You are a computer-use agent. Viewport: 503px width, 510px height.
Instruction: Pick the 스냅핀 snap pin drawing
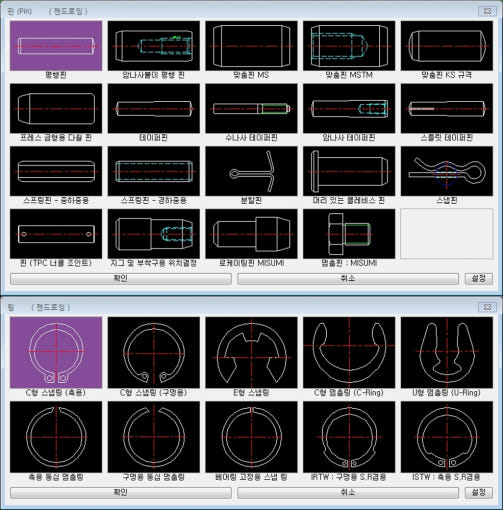447,171
